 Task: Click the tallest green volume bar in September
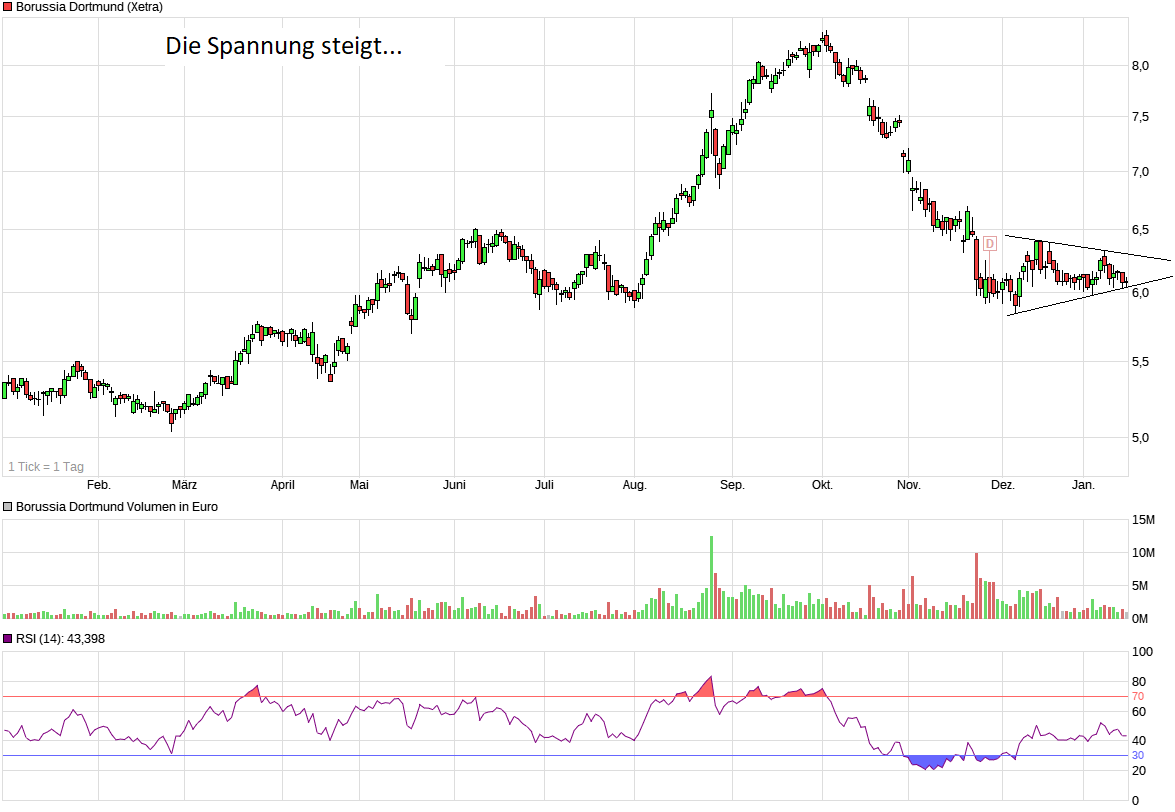point(711,577)
